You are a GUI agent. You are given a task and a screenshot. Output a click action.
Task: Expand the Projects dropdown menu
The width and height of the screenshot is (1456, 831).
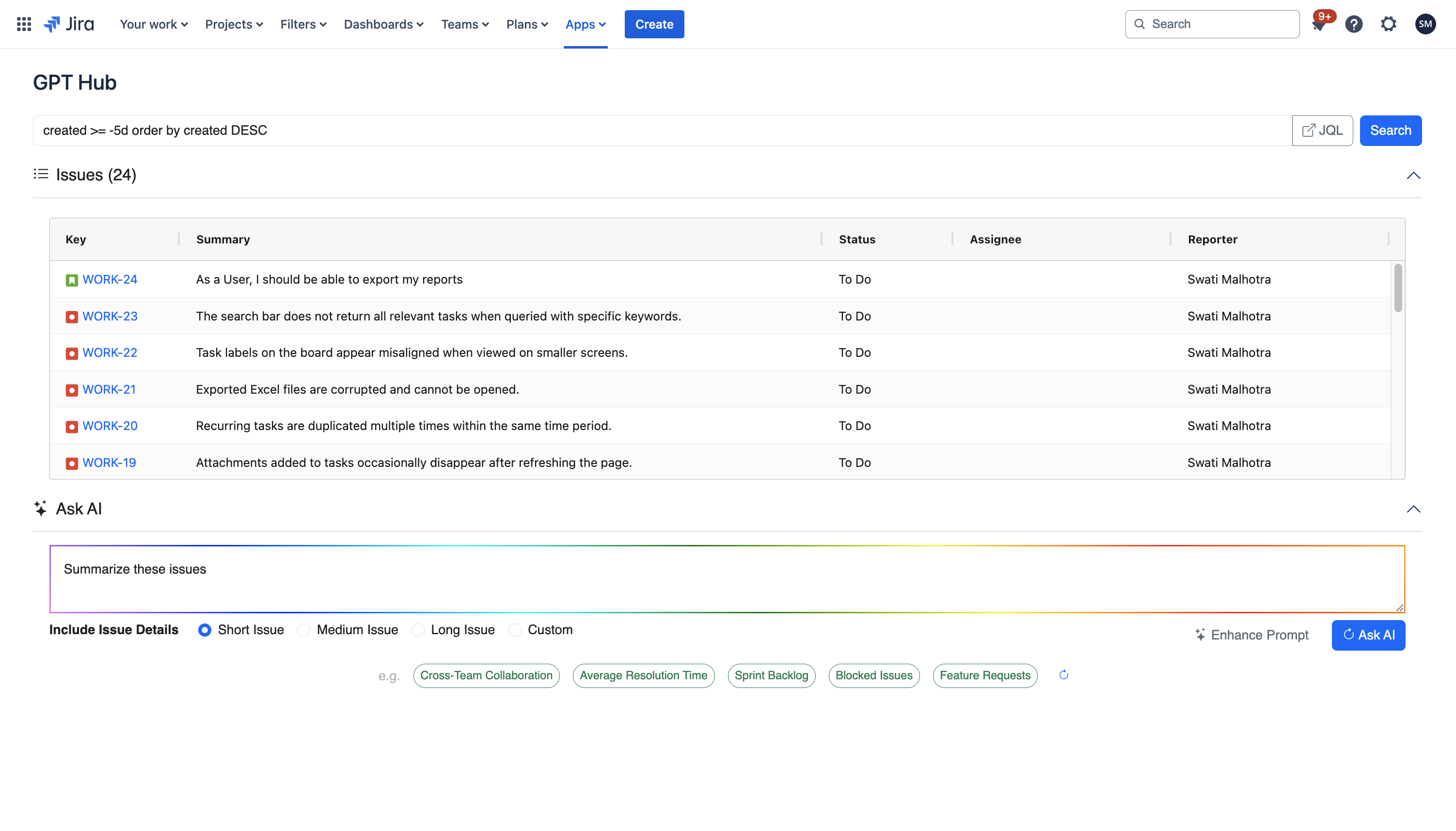coord(234,24)
